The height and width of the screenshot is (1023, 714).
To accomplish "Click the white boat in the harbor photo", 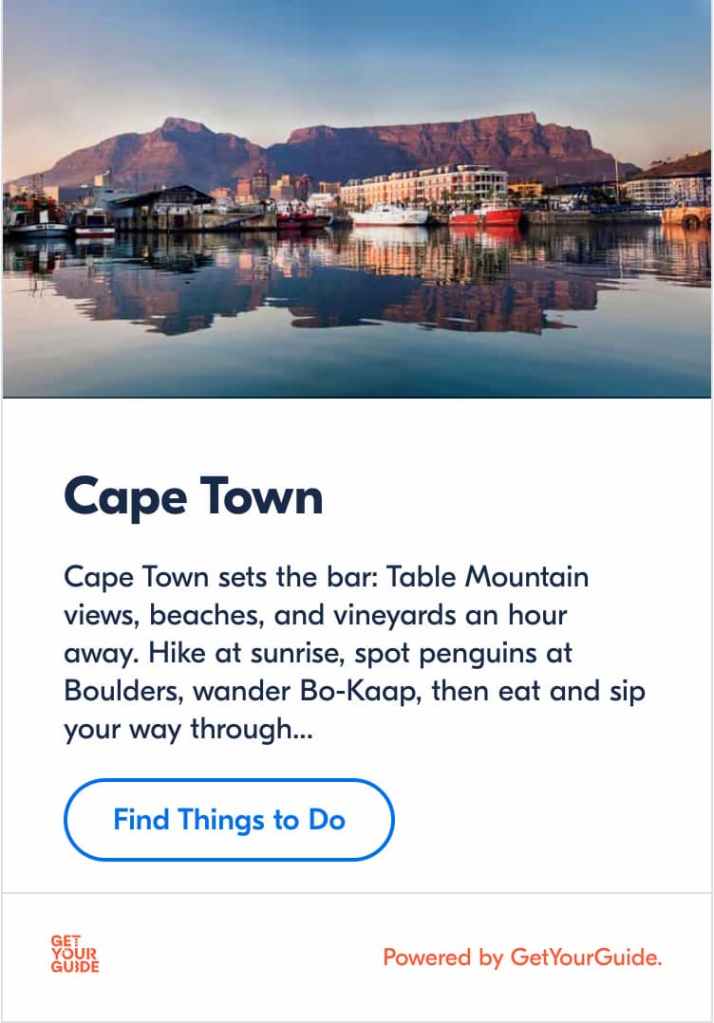I will (389, 214).
